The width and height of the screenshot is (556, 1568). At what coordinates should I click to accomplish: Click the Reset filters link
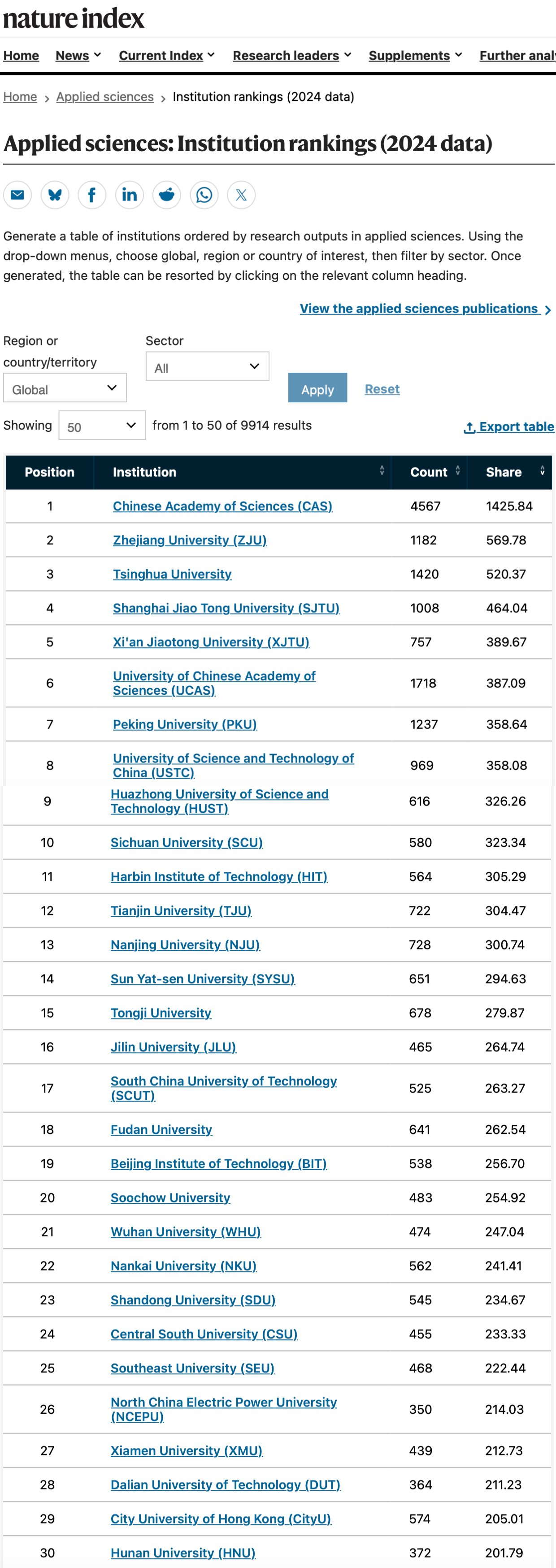click(382, 389)
